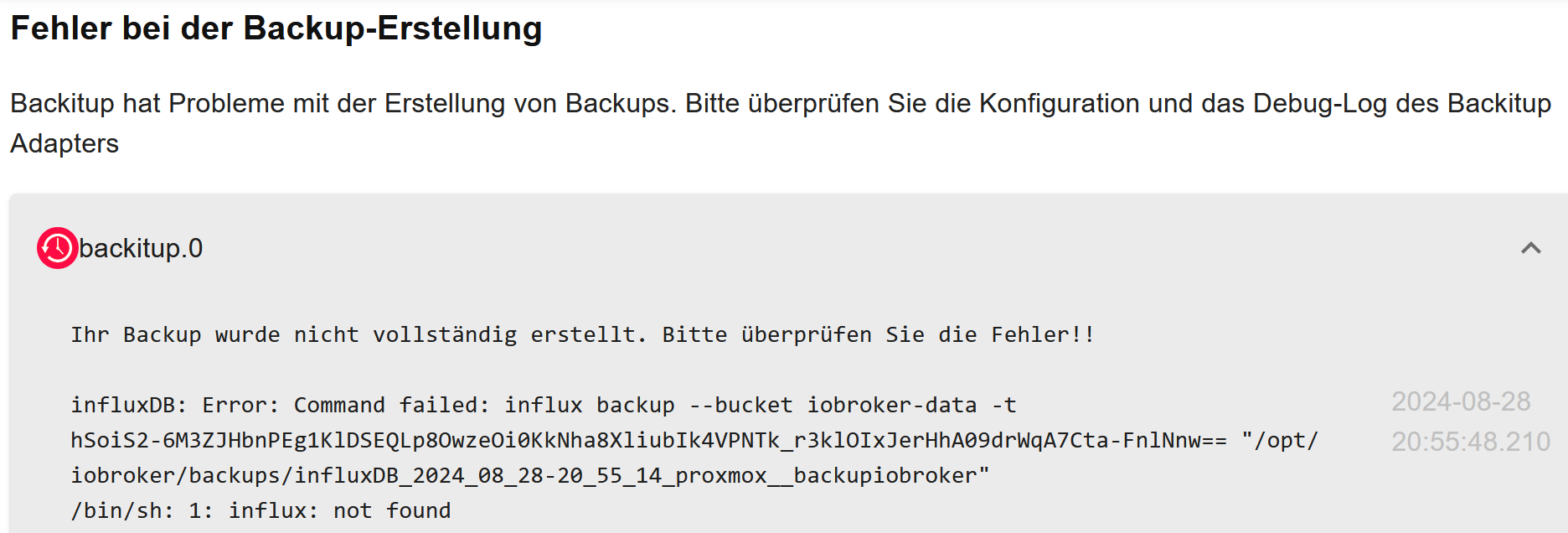Collapse the backitup.0 panel with the chevron
The image size is (1568, 533).
pyautogui.click(x=1531, y=248)
